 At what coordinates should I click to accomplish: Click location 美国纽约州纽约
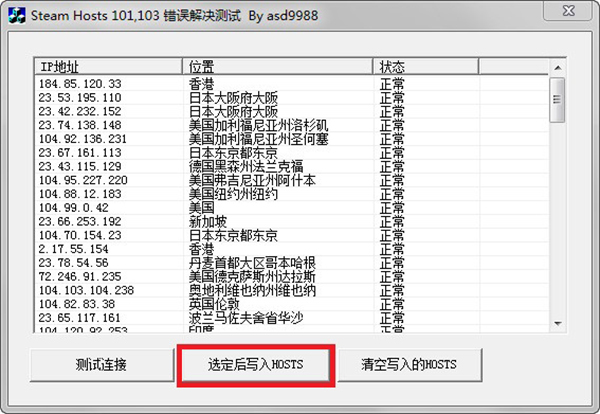click(x=233, y=194)
